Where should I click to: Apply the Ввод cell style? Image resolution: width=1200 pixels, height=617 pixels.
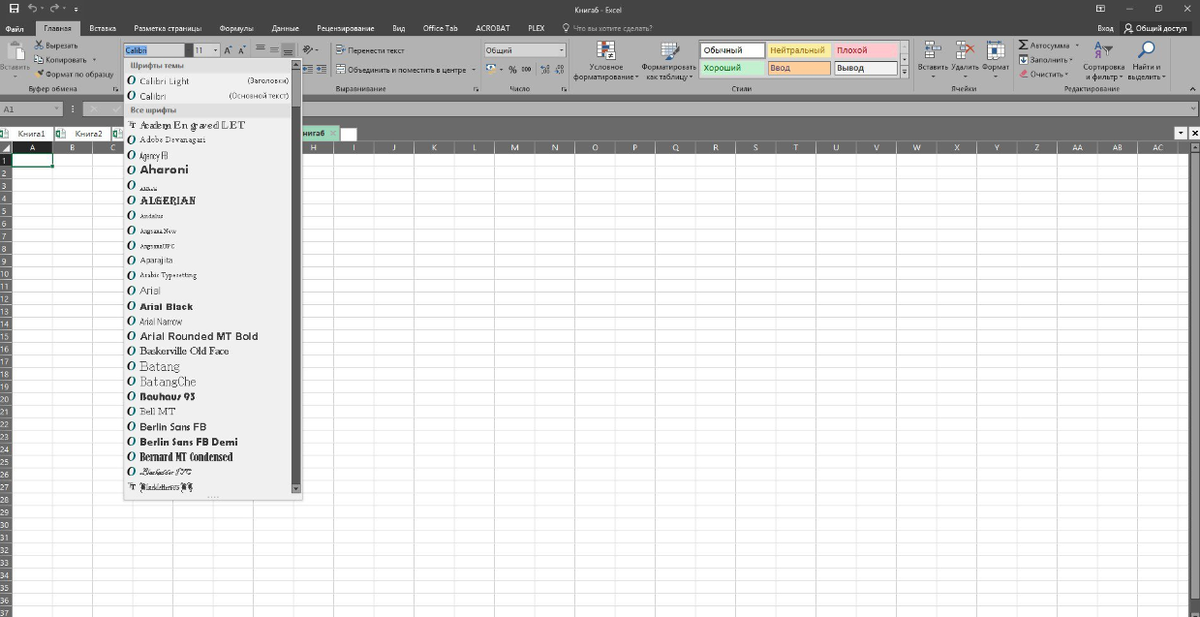[799, 68]
